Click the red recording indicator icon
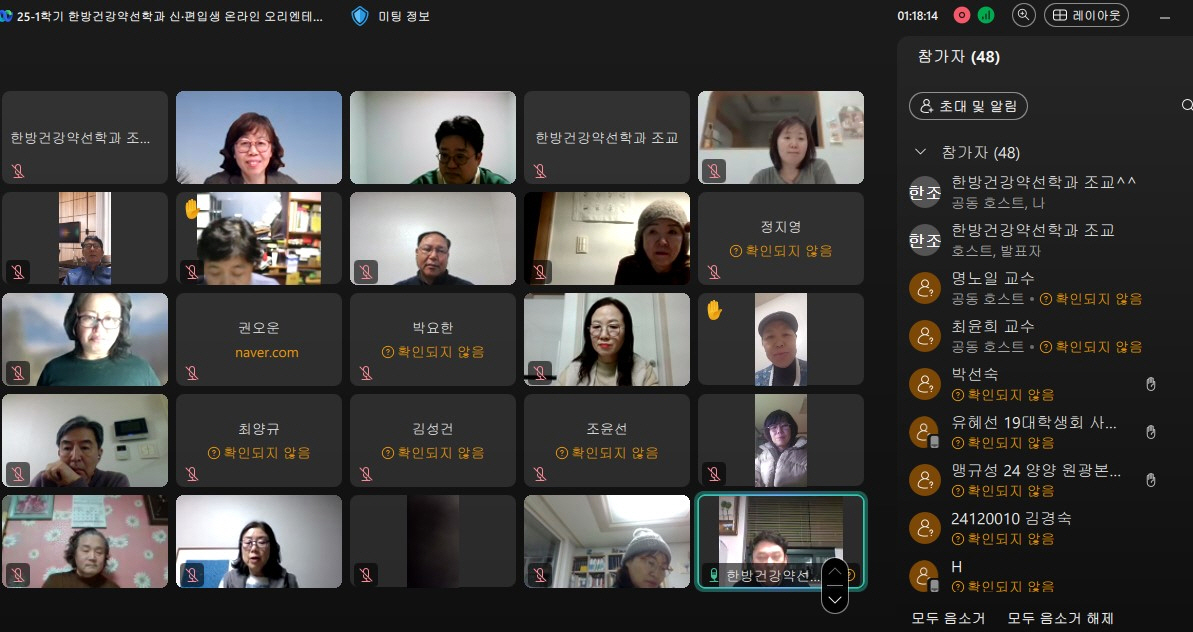 (962, 14)
